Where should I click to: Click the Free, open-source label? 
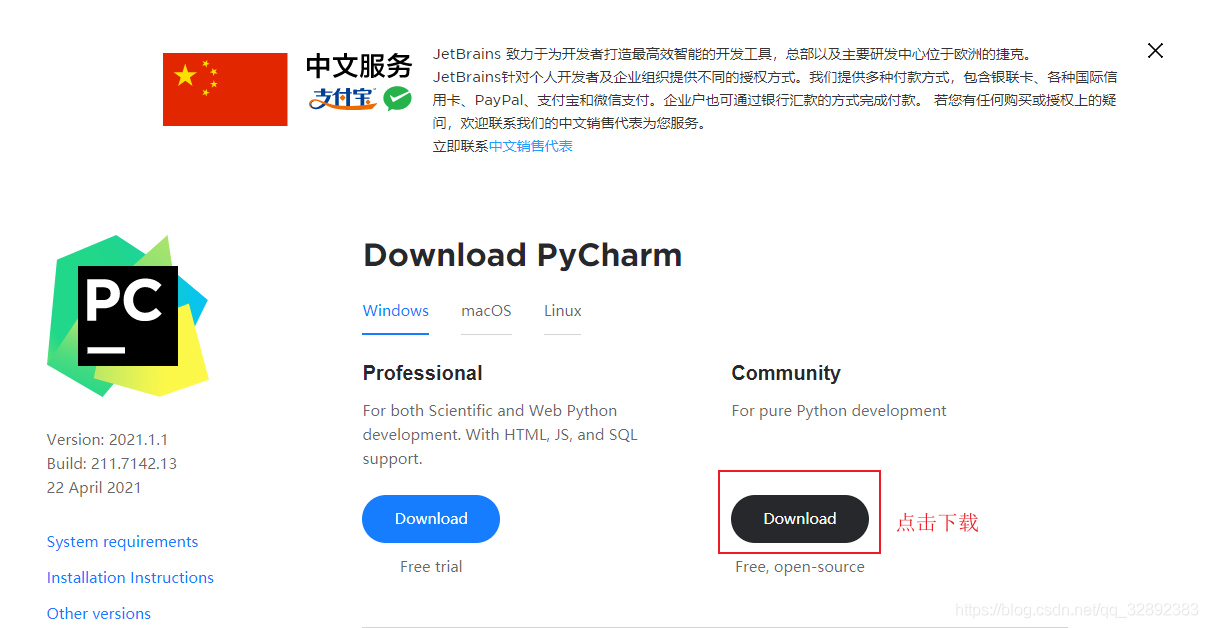point(800,567)
